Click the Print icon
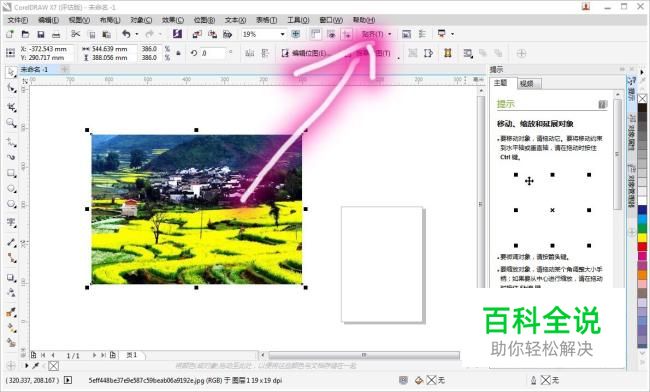 click(56, 34)
